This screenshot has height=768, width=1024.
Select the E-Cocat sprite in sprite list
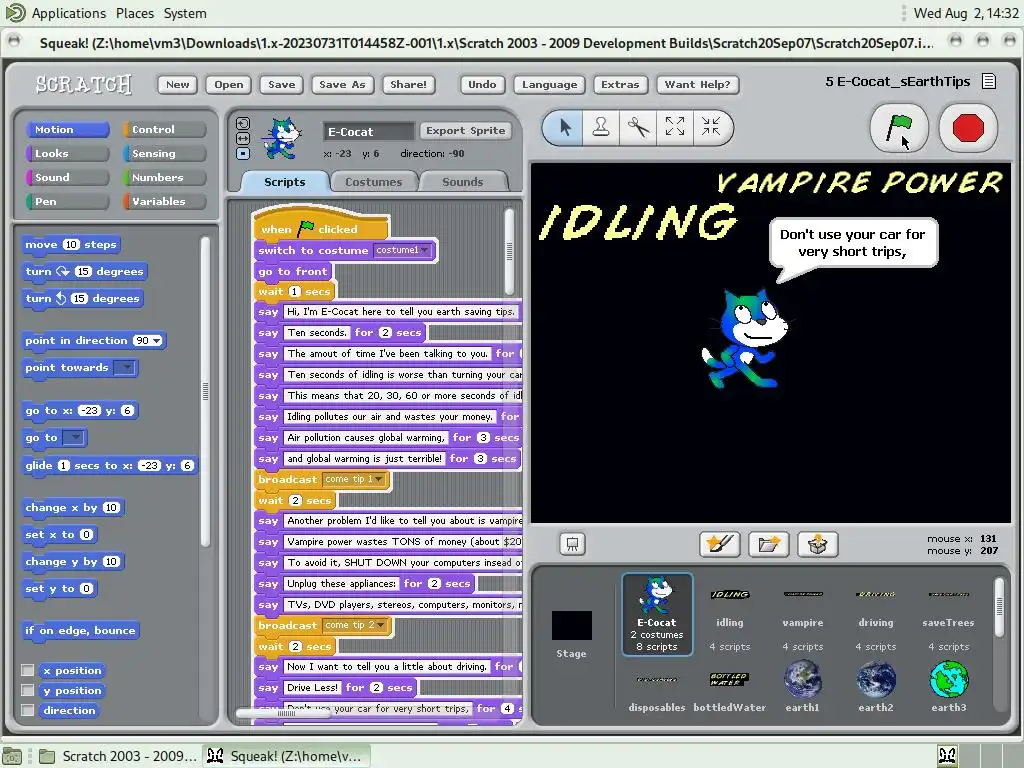[x=657, y=613]
